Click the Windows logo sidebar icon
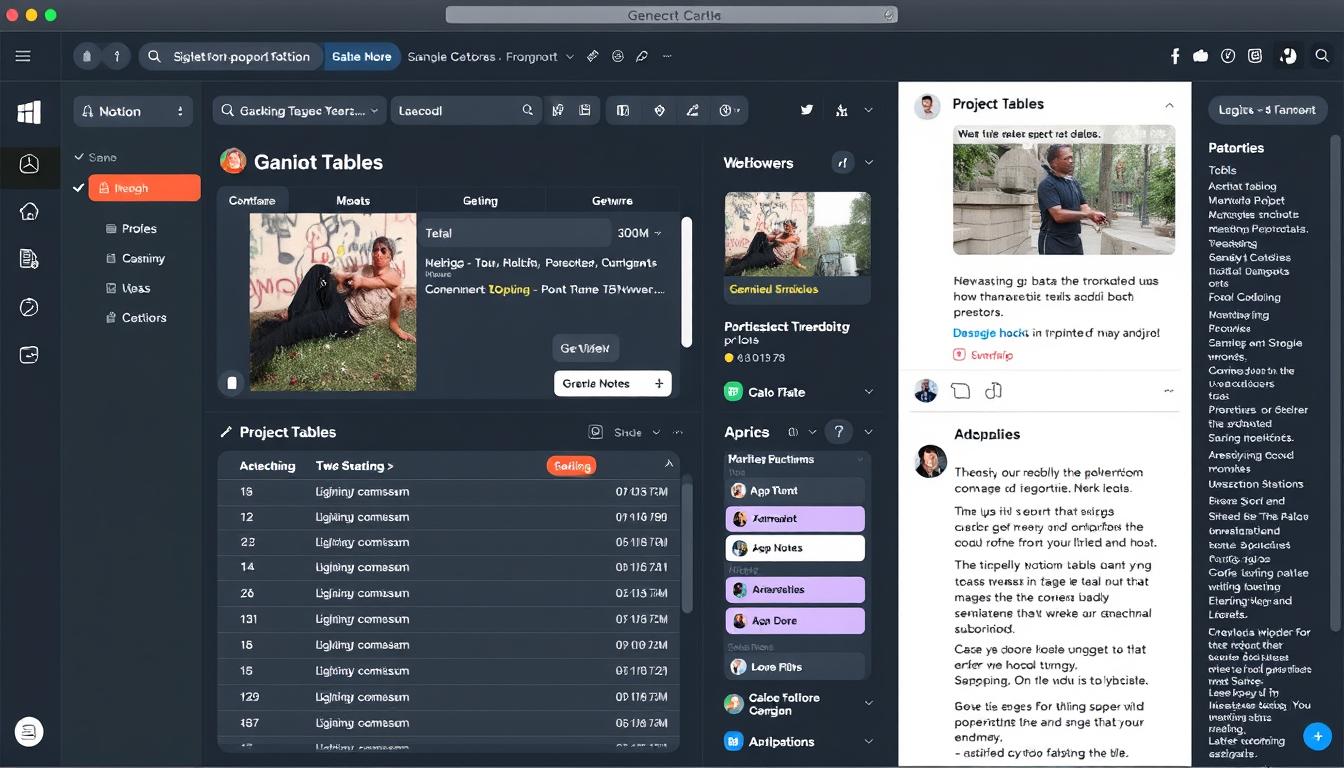1344x768 pixels. [x=29, y=112]
